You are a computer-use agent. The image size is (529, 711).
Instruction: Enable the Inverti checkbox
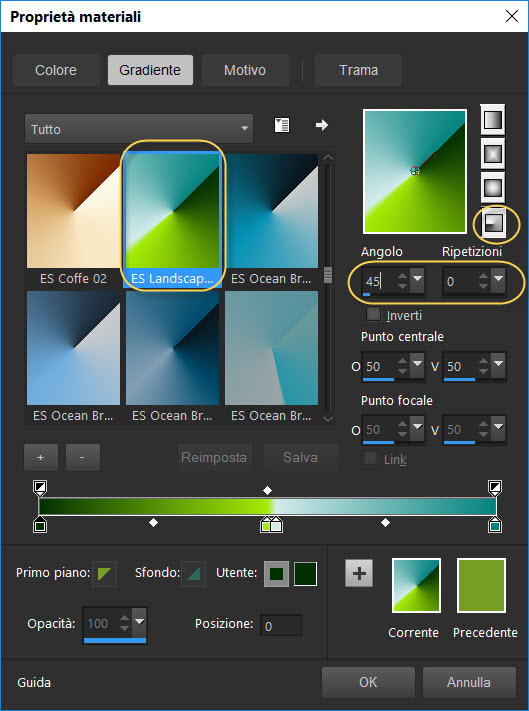point(373,314)
